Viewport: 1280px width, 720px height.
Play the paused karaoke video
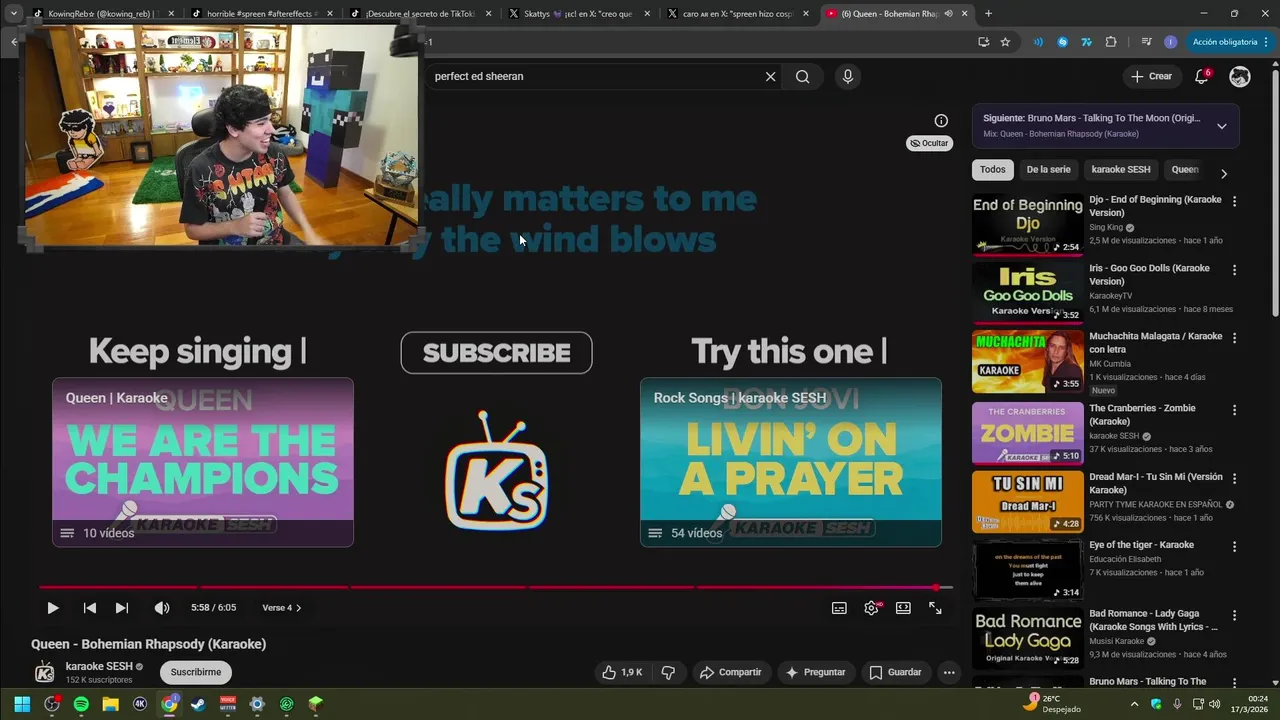coord(53,608)
